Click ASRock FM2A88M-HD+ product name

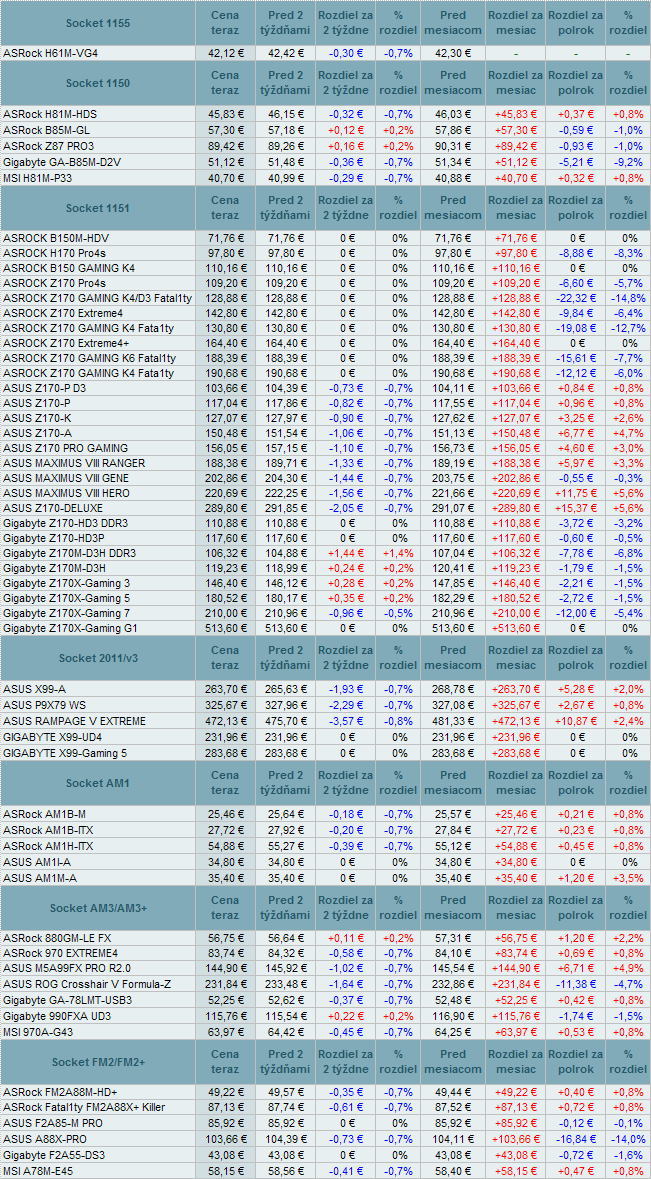click(60, 1092)
